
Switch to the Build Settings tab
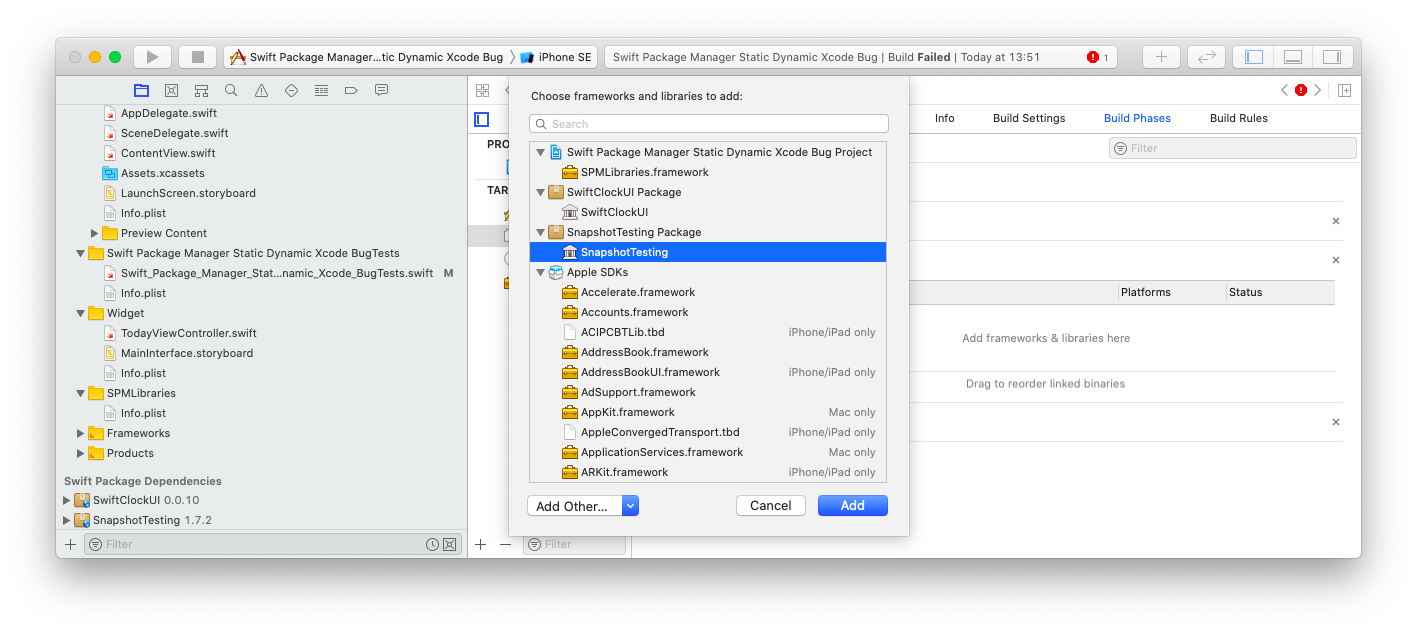(x=1029, y=118)
